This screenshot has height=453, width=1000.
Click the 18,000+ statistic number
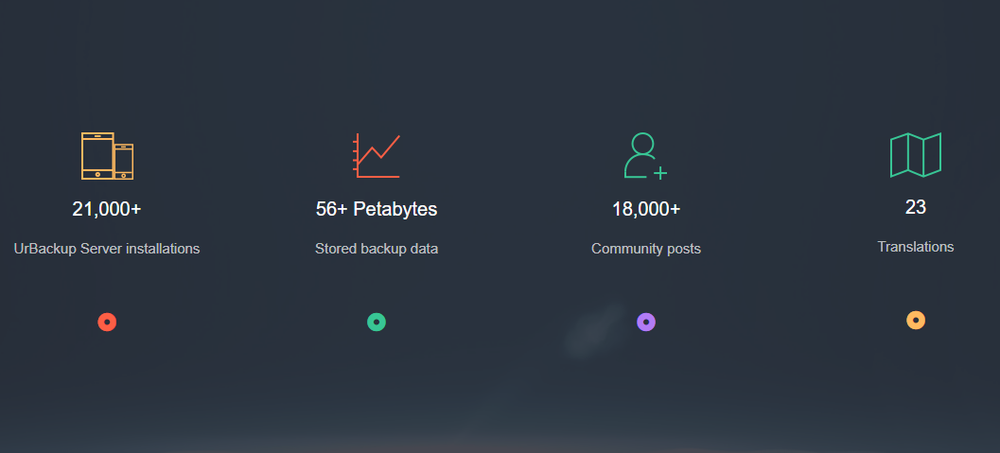point(646,209)
